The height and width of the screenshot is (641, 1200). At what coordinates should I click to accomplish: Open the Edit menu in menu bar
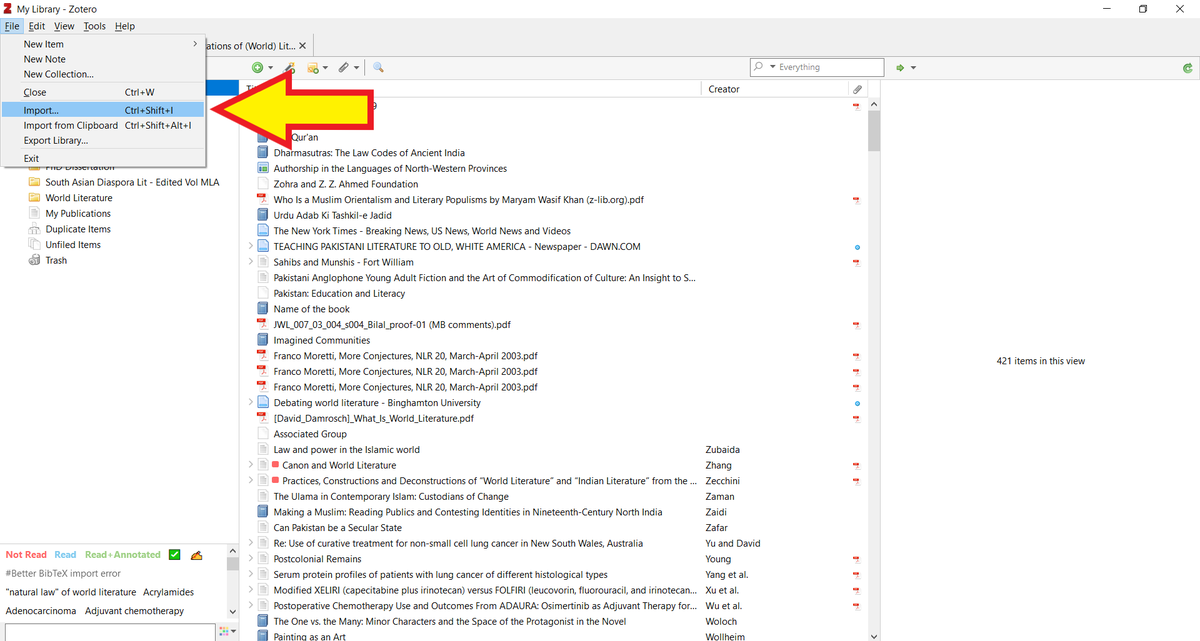[37, 26]
